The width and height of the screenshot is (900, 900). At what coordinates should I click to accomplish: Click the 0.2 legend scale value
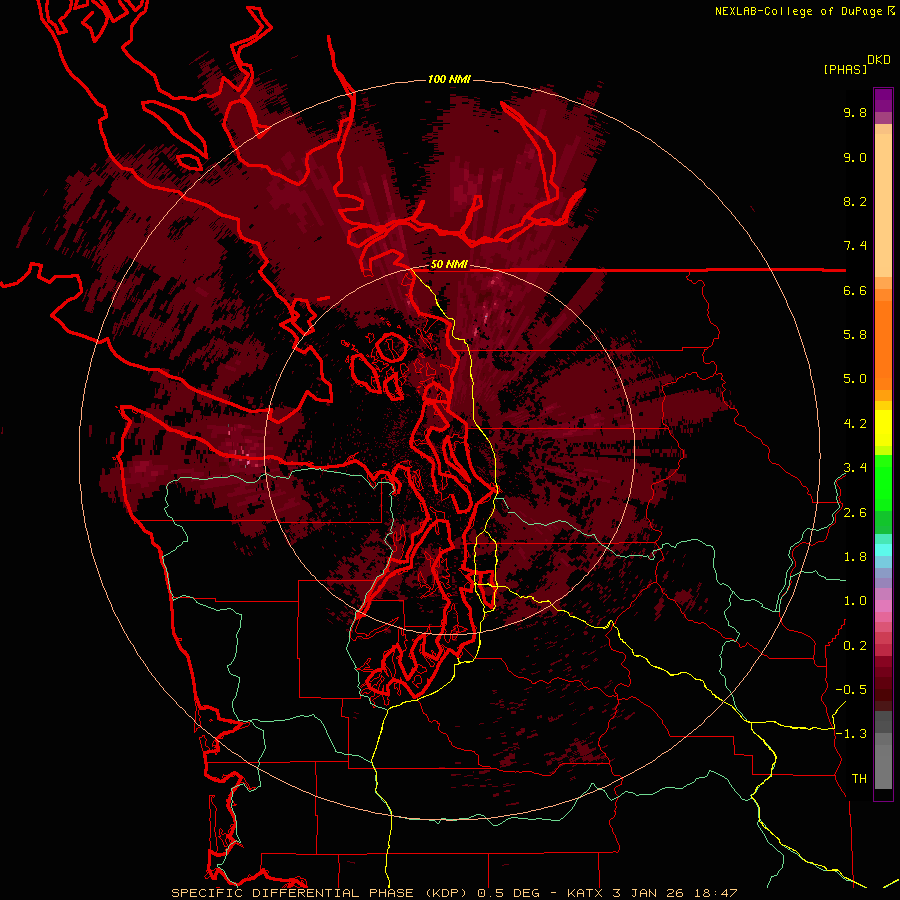pyautogui.click(x=855, y=646)
